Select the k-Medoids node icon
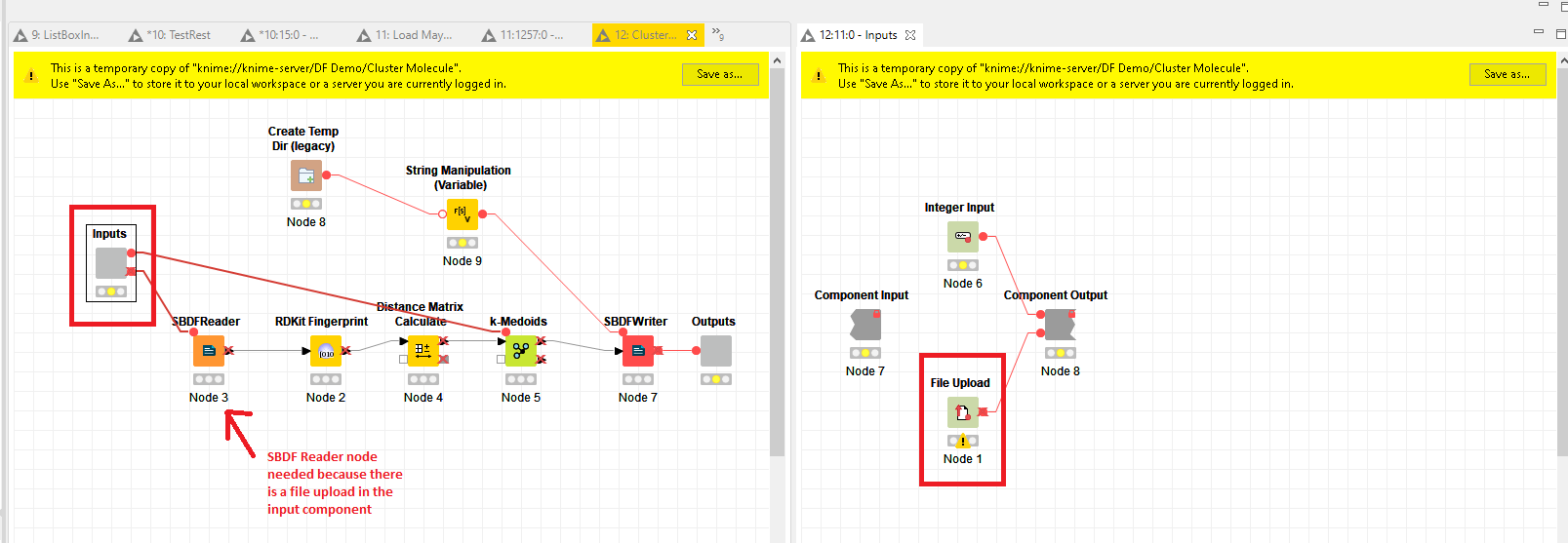 pos(521,351)
